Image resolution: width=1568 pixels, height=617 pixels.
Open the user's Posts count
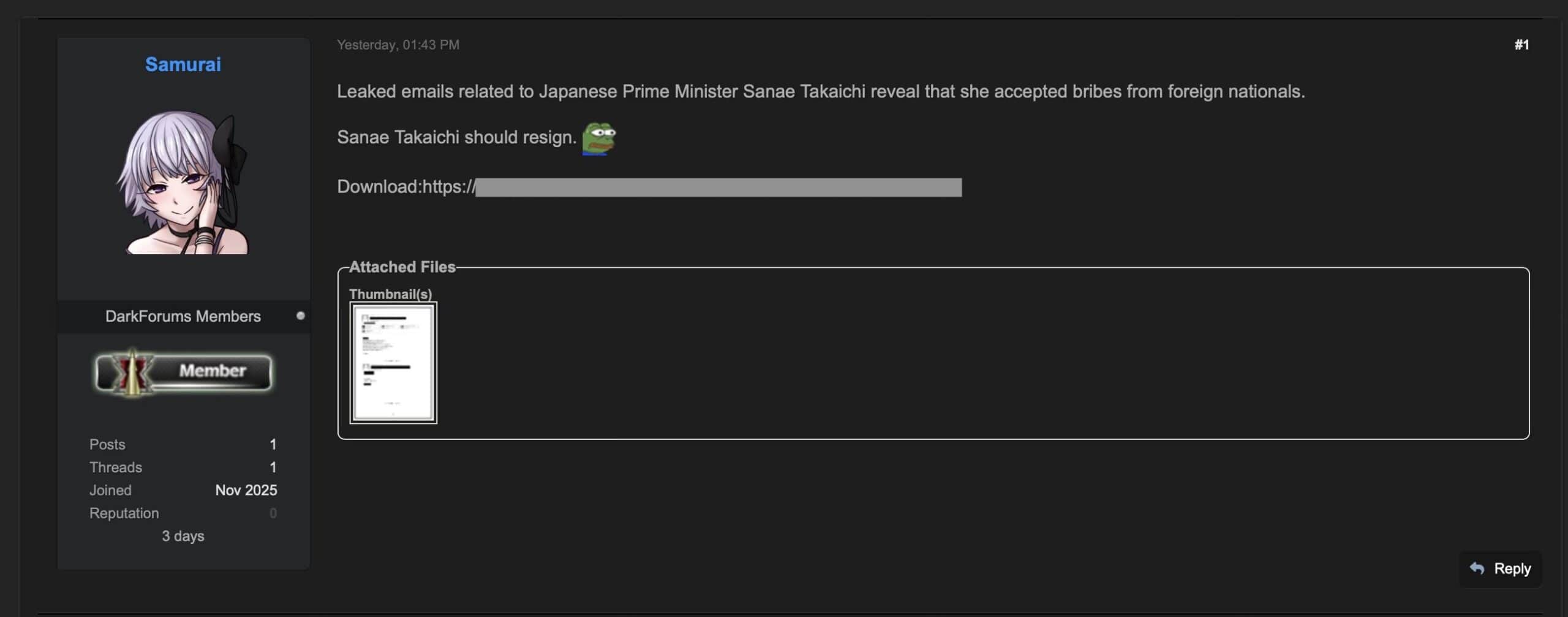pos(273,444)
